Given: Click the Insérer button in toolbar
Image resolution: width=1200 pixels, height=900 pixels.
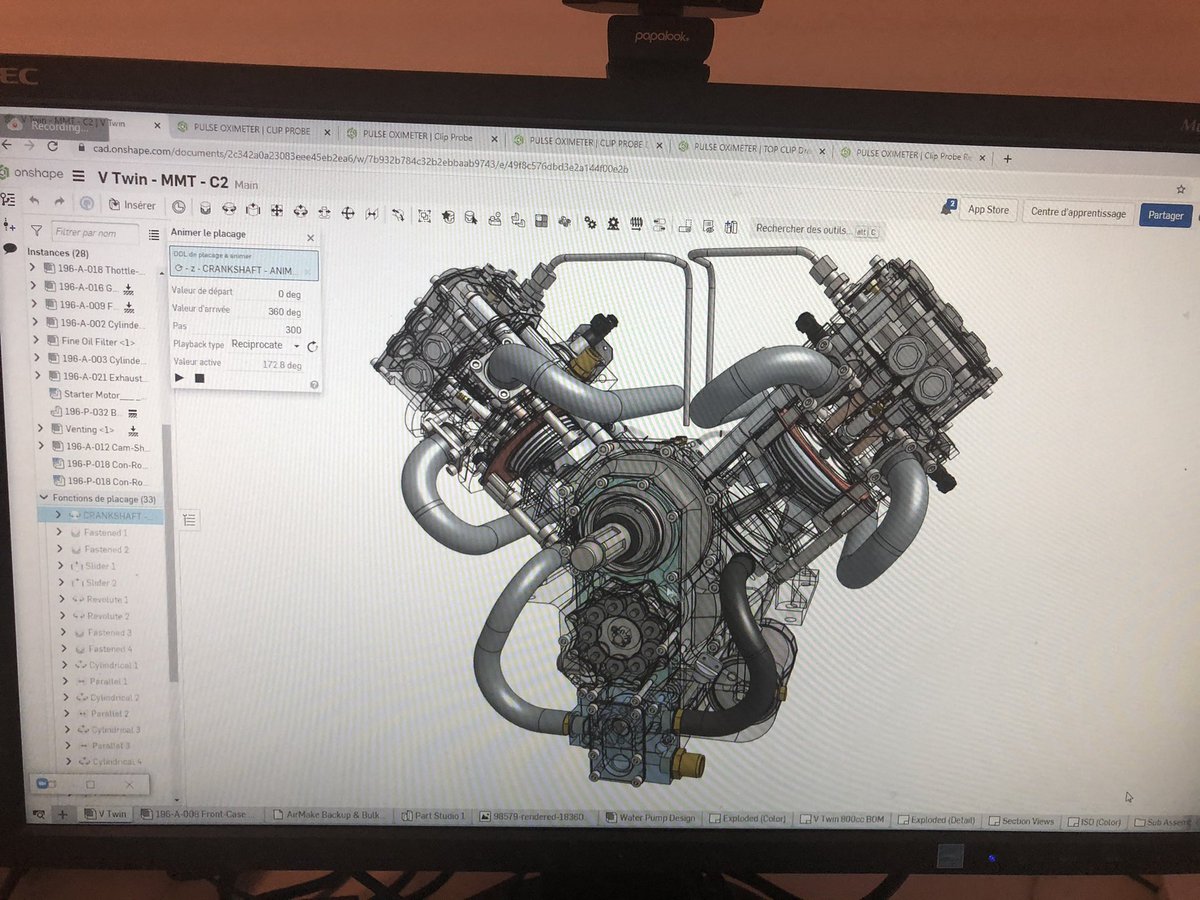Looking at the screenshot, I should pyautogui.click(x=132, y=204).
